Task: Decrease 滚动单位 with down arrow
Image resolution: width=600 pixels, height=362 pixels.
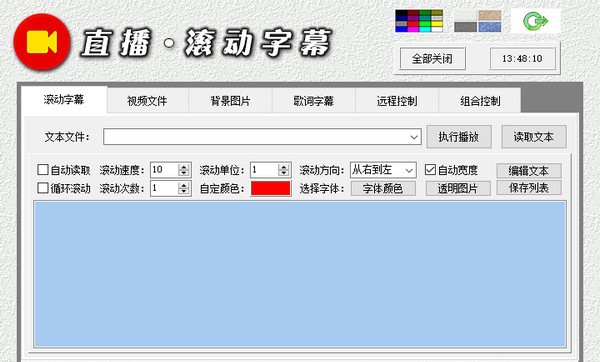Action: [284, 173]
